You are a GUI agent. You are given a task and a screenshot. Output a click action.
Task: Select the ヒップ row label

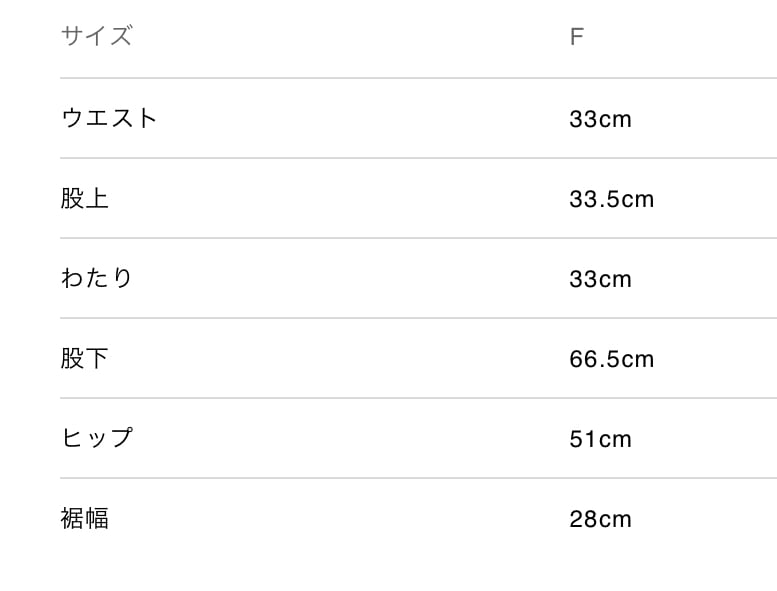96,438
